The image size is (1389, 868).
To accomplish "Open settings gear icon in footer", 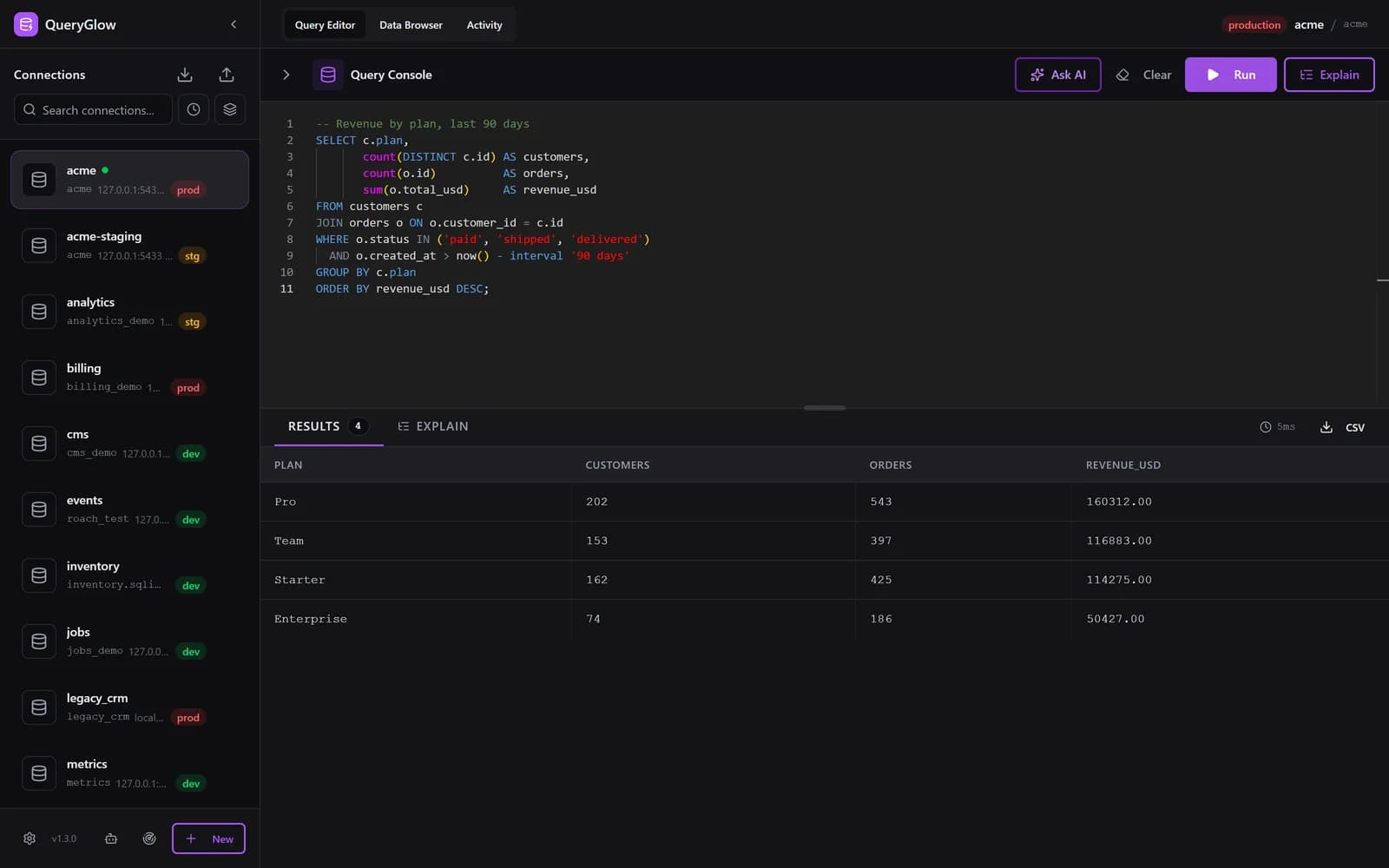I will click(x=30, y=838).
